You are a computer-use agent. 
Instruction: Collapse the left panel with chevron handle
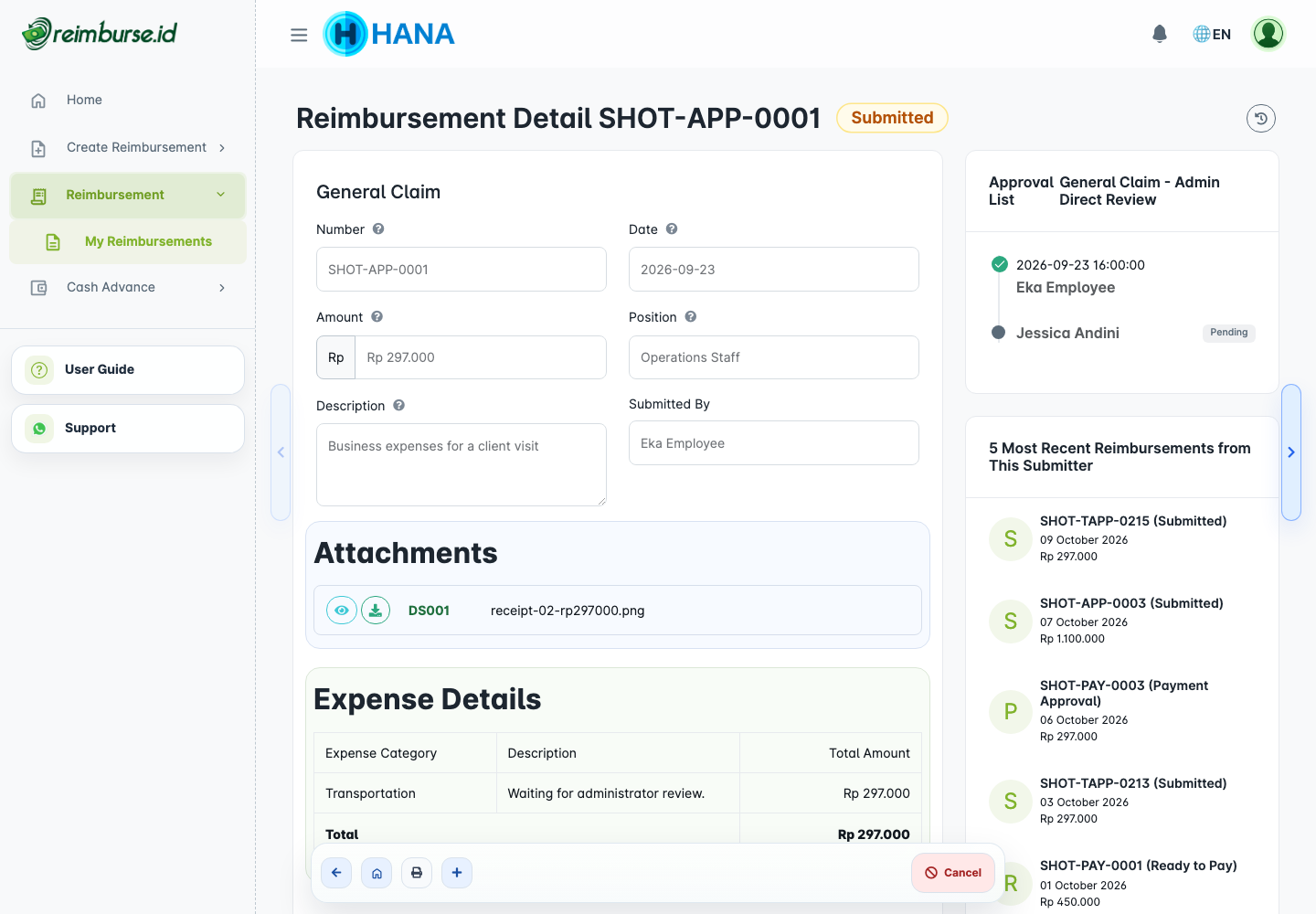tap(281, 452)
